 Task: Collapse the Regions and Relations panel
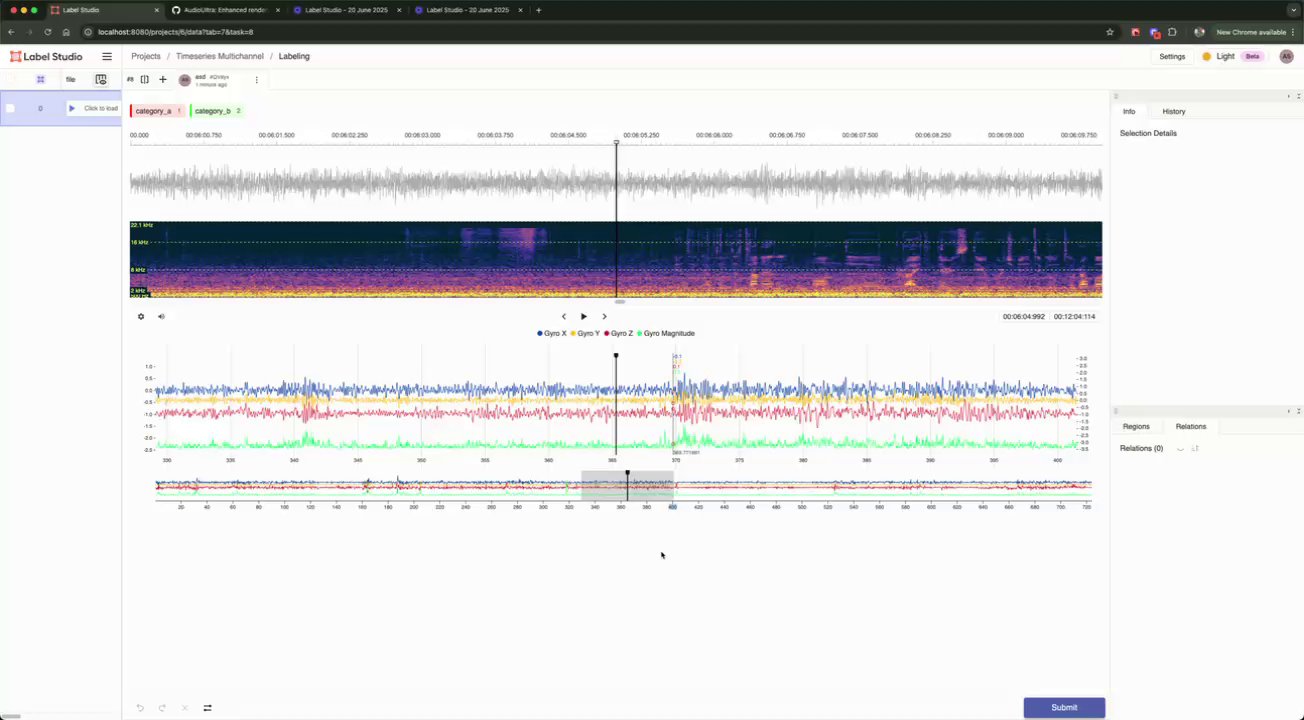pos(1299,411)
